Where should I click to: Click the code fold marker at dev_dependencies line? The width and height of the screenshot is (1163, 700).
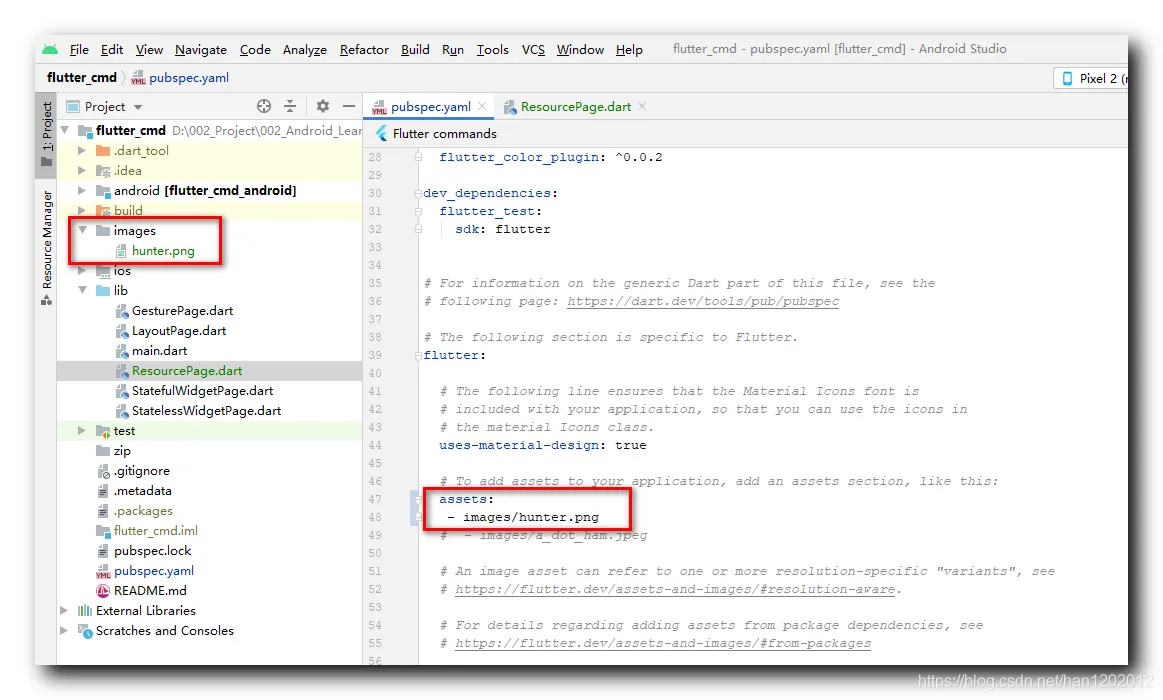coord(418,193)
